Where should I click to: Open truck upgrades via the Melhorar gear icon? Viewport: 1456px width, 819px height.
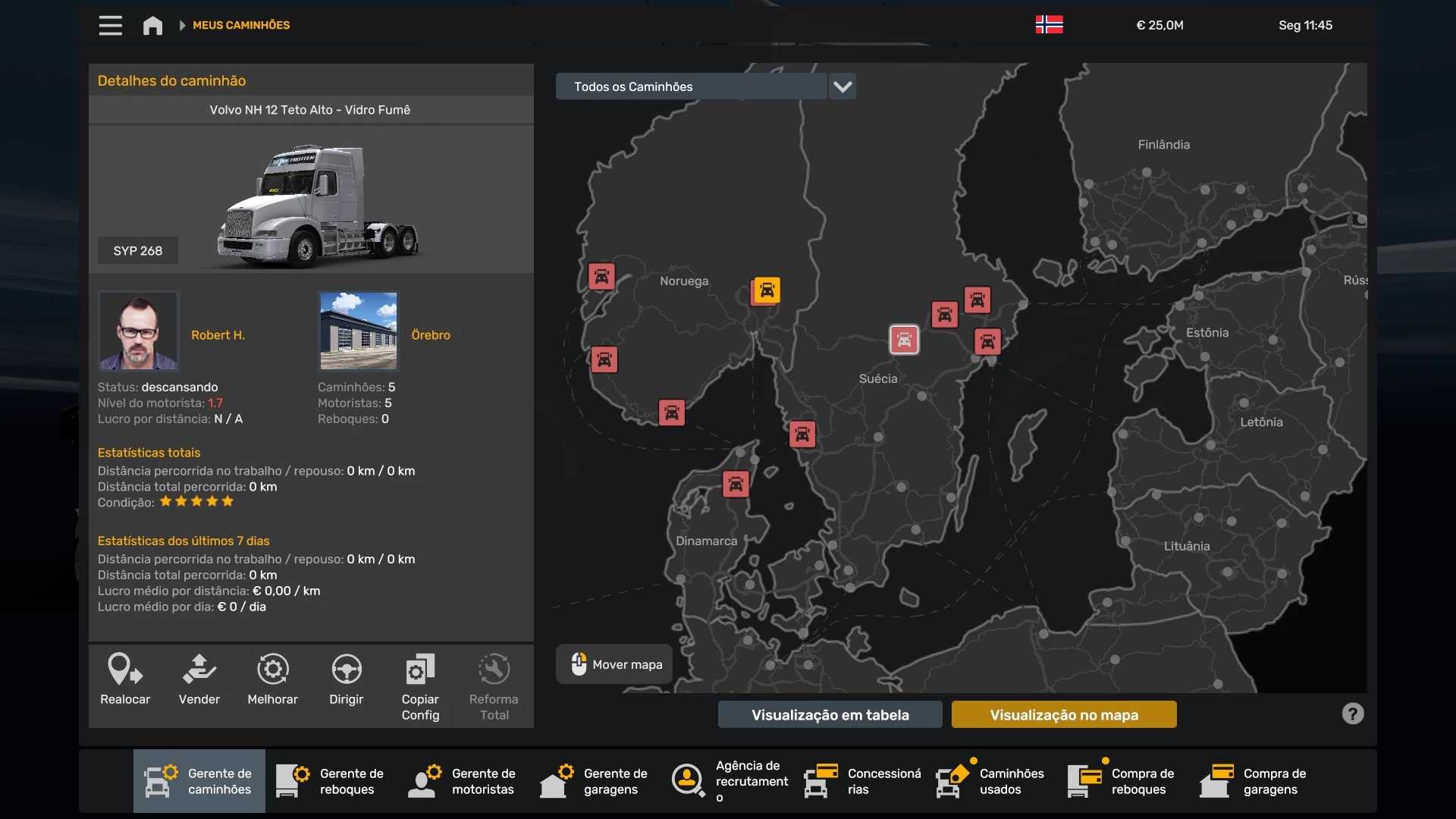coord(272,669)
